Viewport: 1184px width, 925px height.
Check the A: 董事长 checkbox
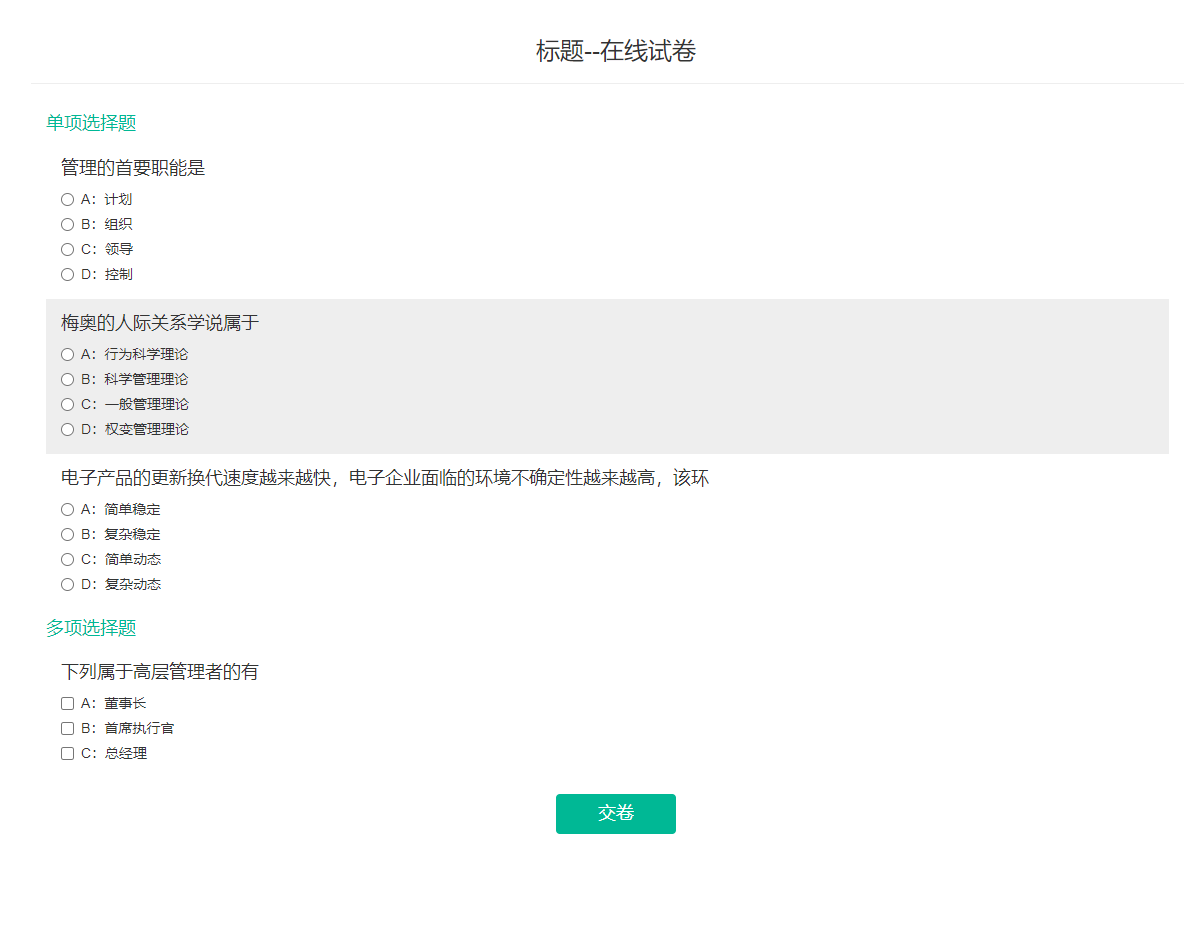click(67, 703)
